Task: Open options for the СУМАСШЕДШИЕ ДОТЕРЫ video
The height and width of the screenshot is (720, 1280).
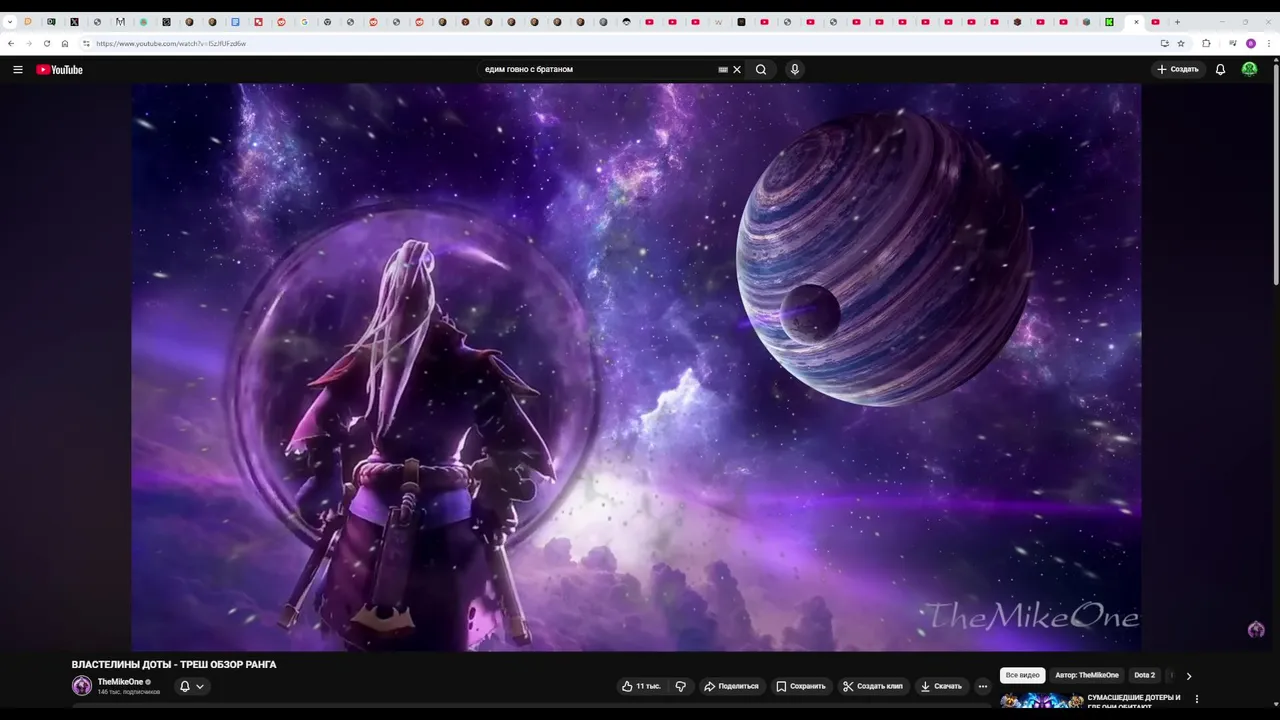Action: [x=1197, y=699]
